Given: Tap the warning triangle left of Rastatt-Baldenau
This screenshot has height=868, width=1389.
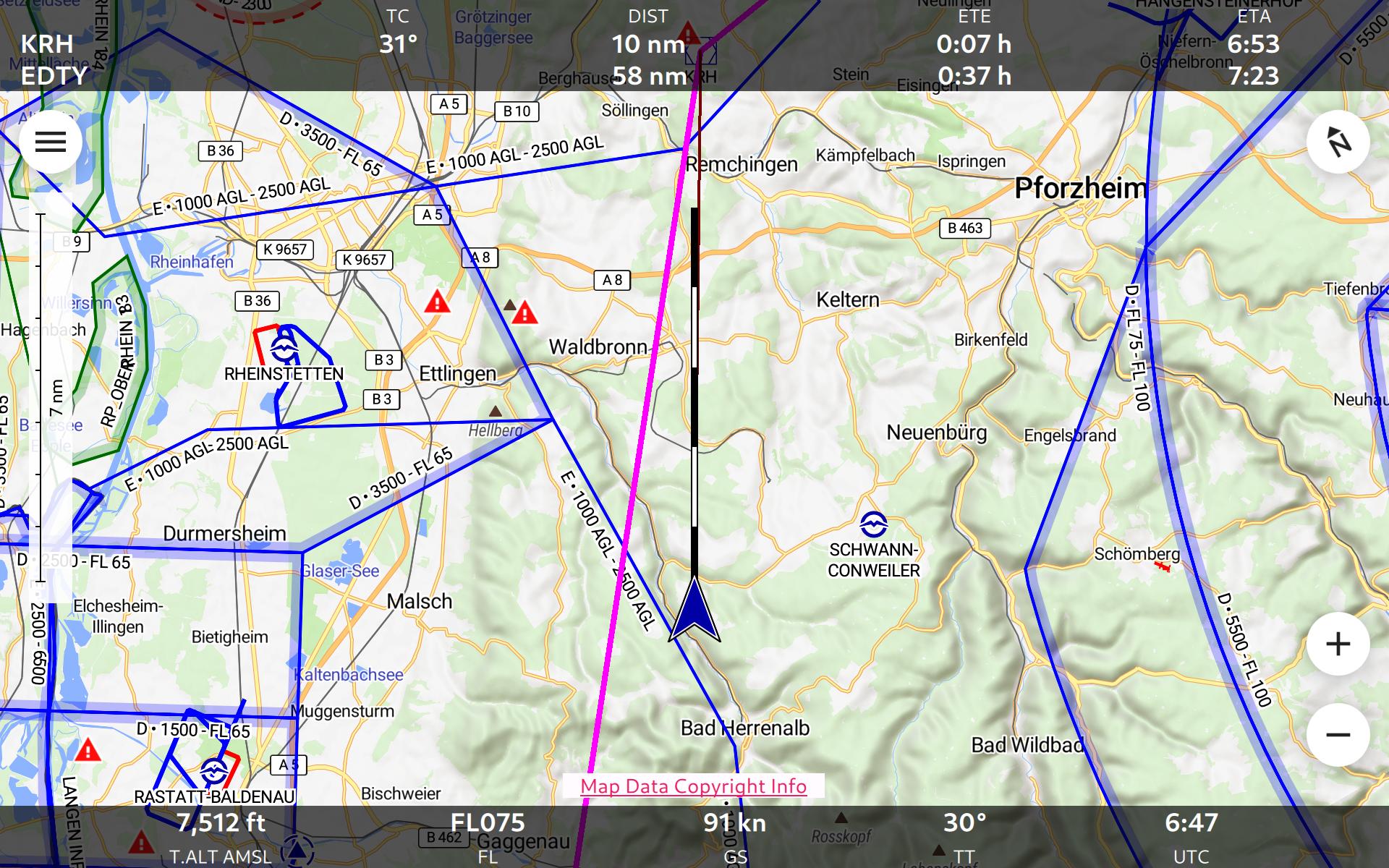Looking at the screenshot, I should click(88, 749).
